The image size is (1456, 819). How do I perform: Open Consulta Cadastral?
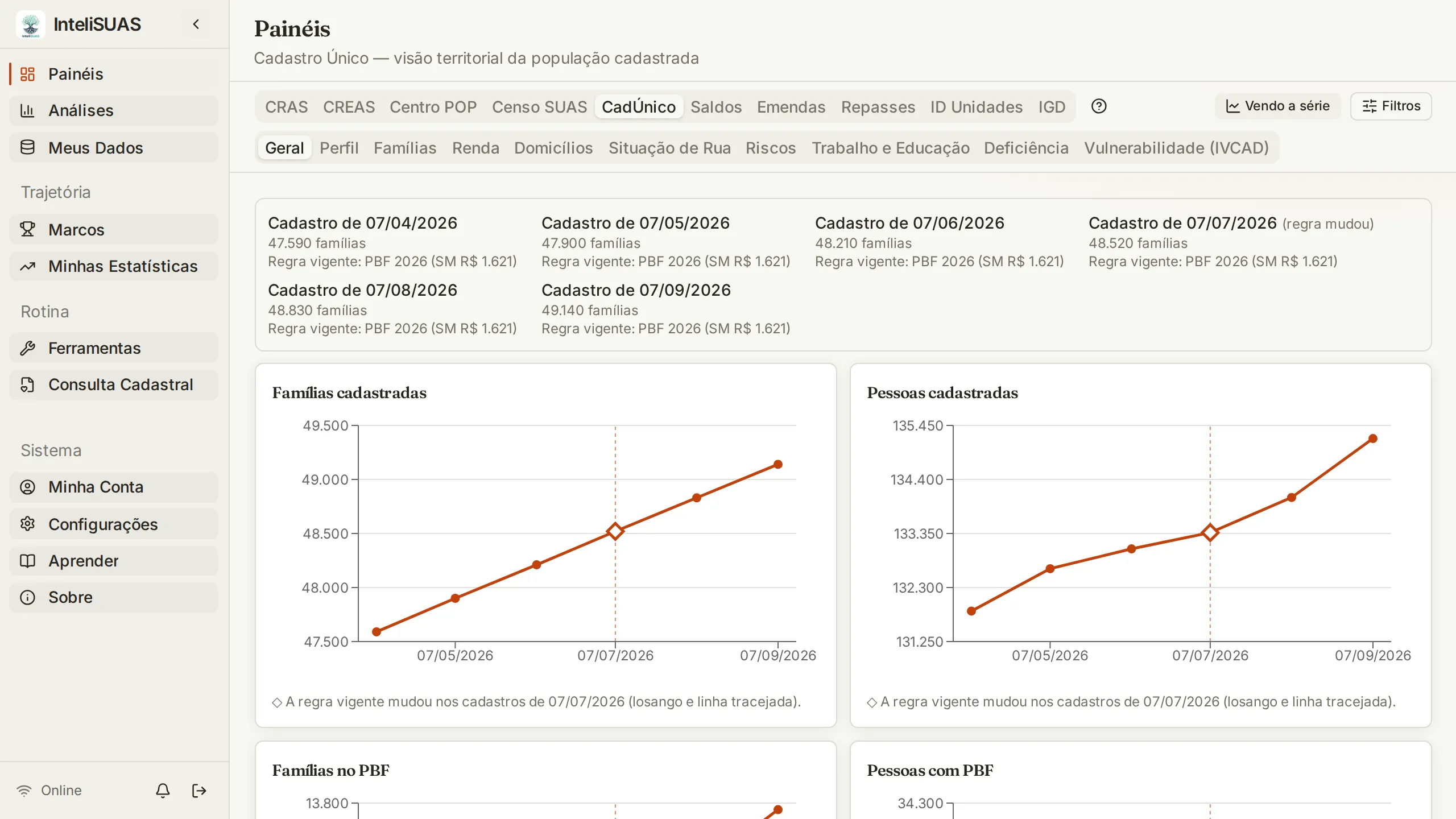(x=114, y=384)
